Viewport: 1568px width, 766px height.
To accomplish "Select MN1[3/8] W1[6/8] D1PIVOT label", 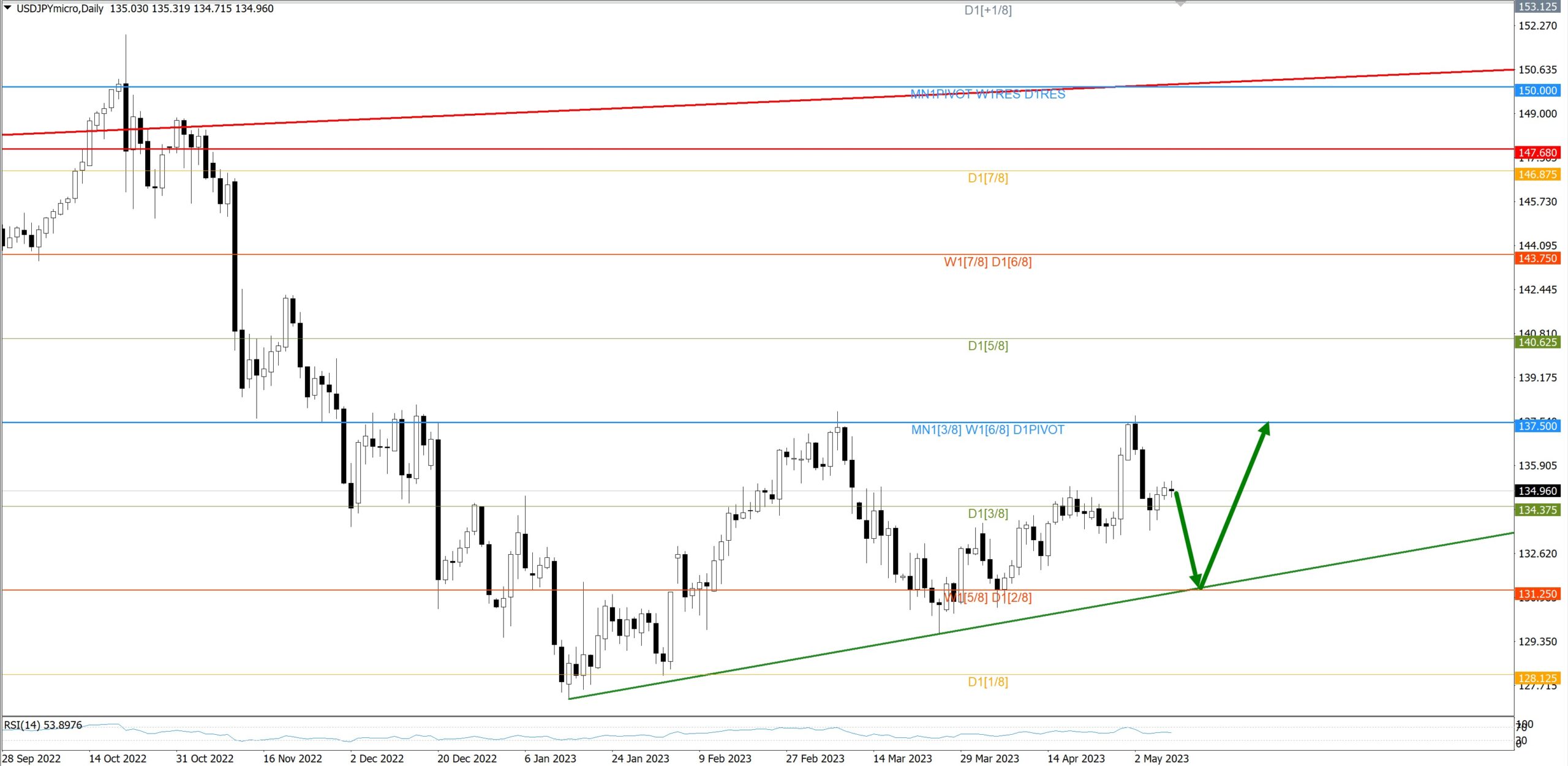I will coord(987,430).
